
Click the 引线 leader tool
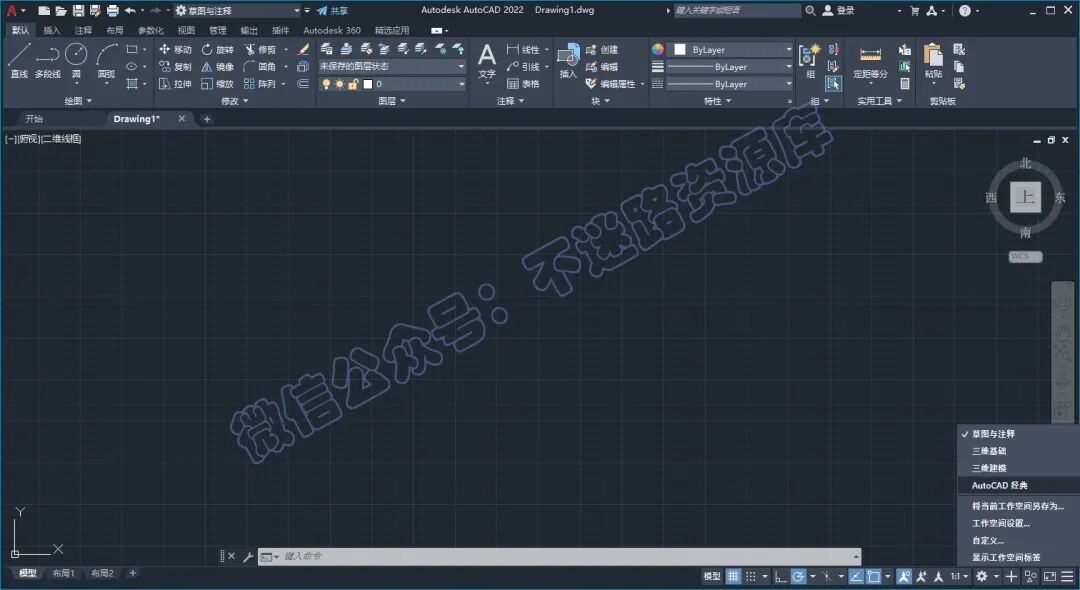(523, 67)
